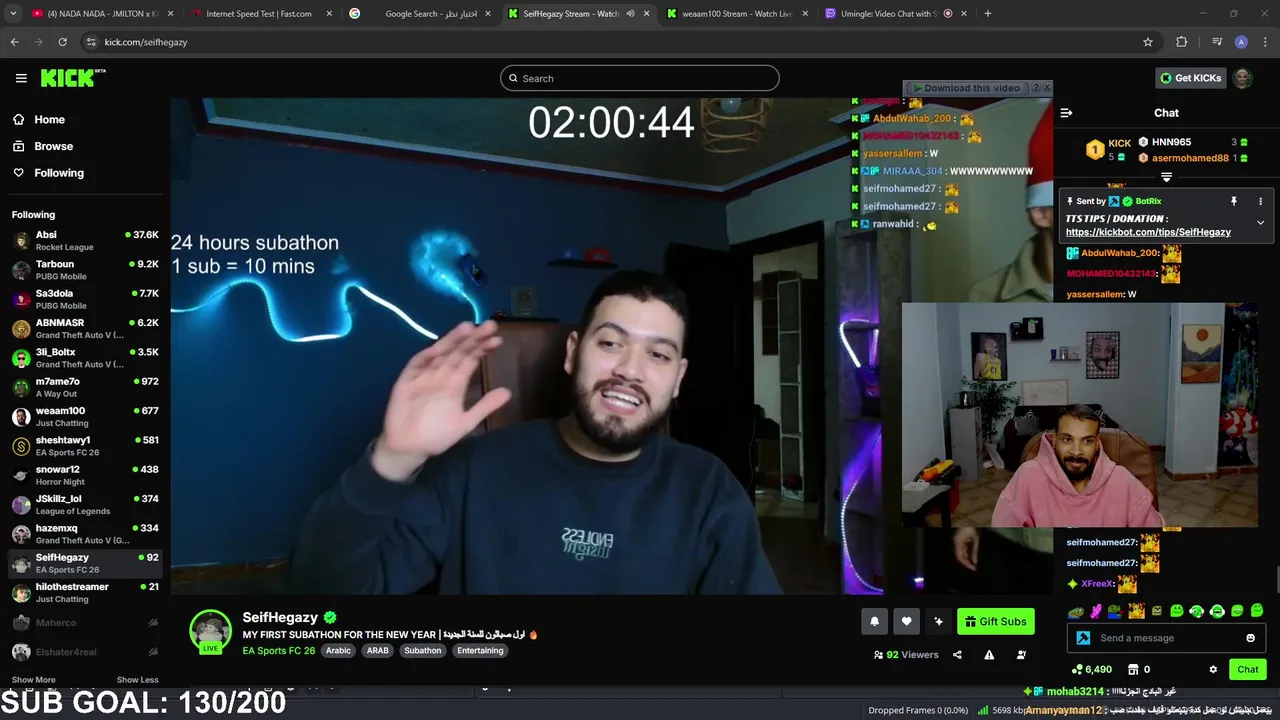Open SeifHegazy channel avatar
The height and width of the screenshot is (720, 1280).
coord(210,631)
